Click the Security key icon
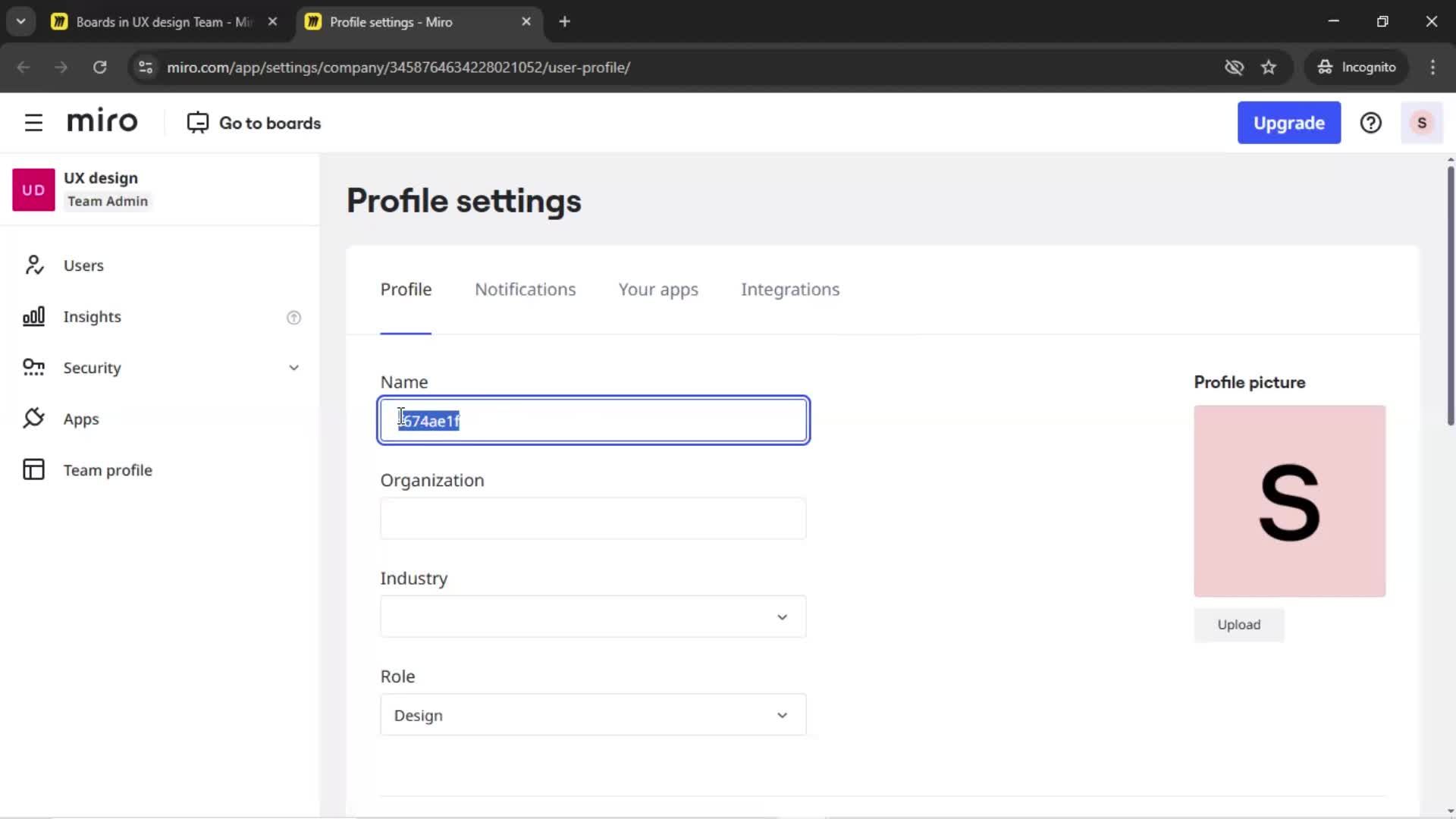1456x819 pixels. [x=33, y=368]
